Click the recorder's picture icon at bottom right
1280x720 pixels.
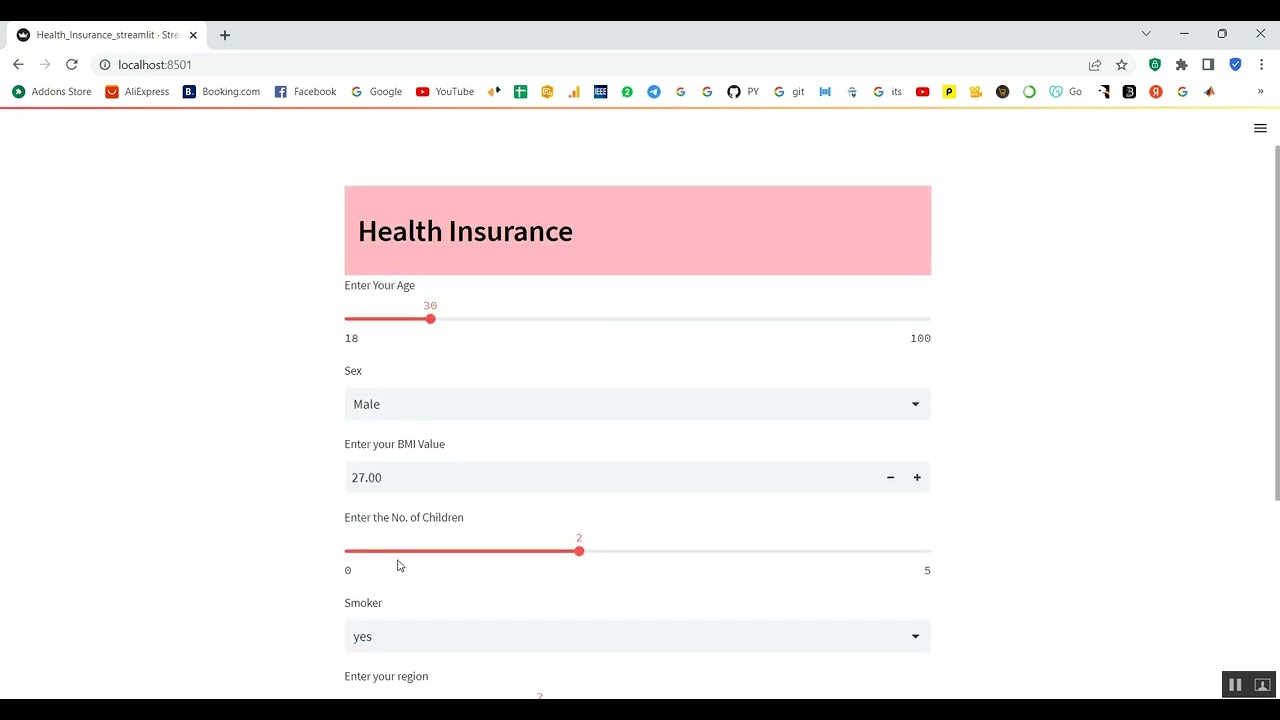point(1262,685)
